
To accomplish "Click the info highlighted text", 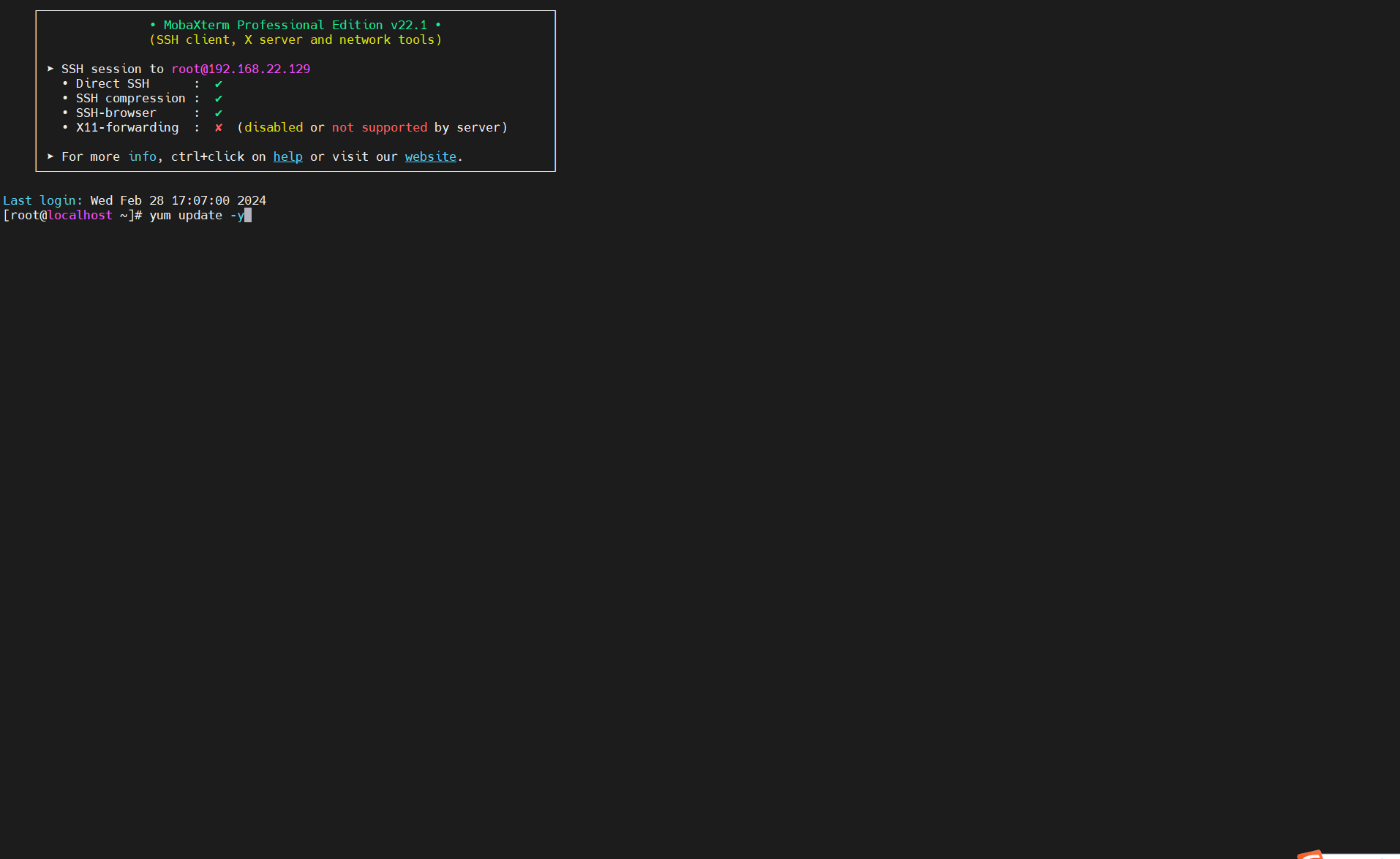I will point(142,156).
